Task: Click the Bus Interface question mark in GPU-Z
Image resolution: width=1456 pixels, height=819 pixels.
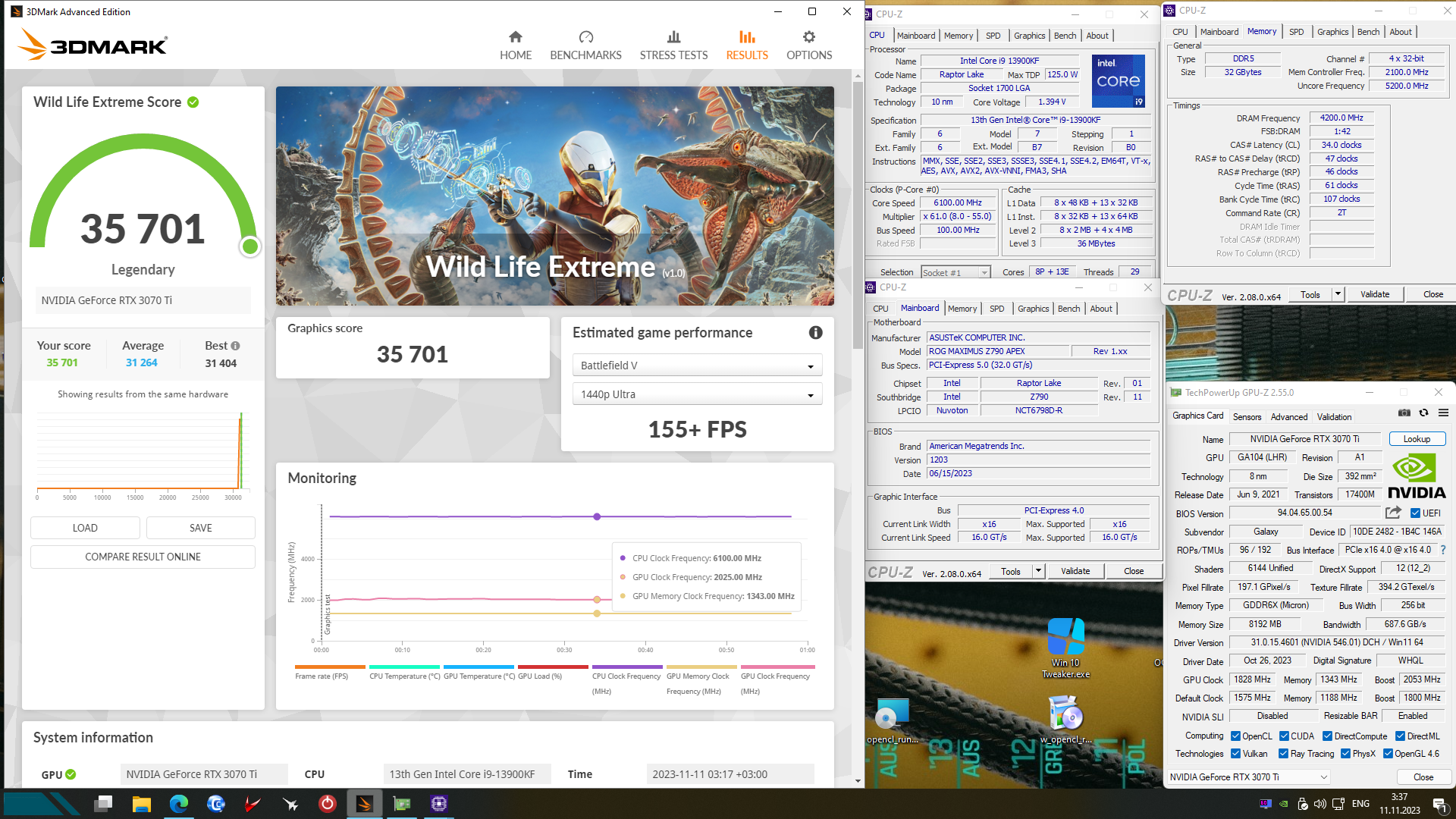Action: click(1443, 550)
